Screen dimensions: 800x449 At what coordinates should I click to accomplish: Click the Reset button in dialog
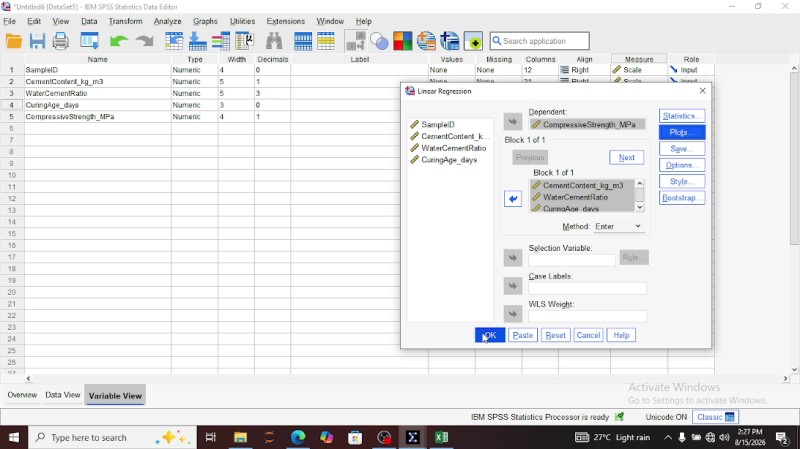point(555,335)
